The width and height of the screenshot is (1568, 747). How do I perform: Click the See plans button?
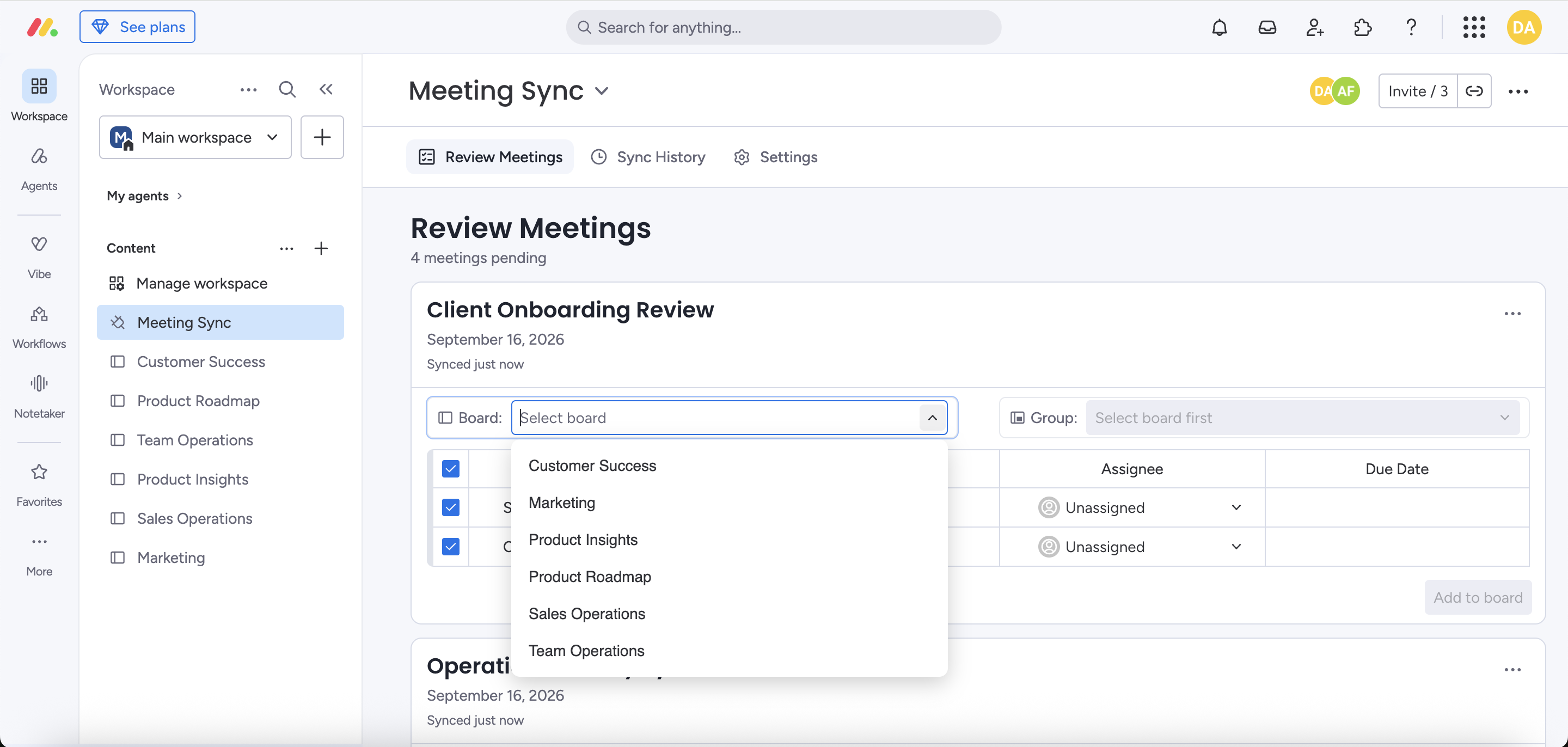point(138,27)
